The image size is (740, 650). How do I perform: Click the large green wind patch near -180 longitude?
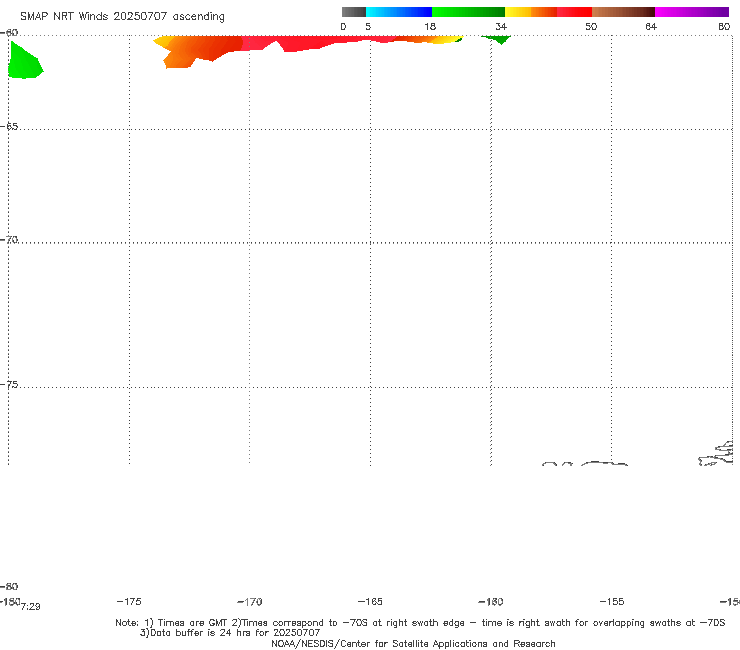coord(24,62)
